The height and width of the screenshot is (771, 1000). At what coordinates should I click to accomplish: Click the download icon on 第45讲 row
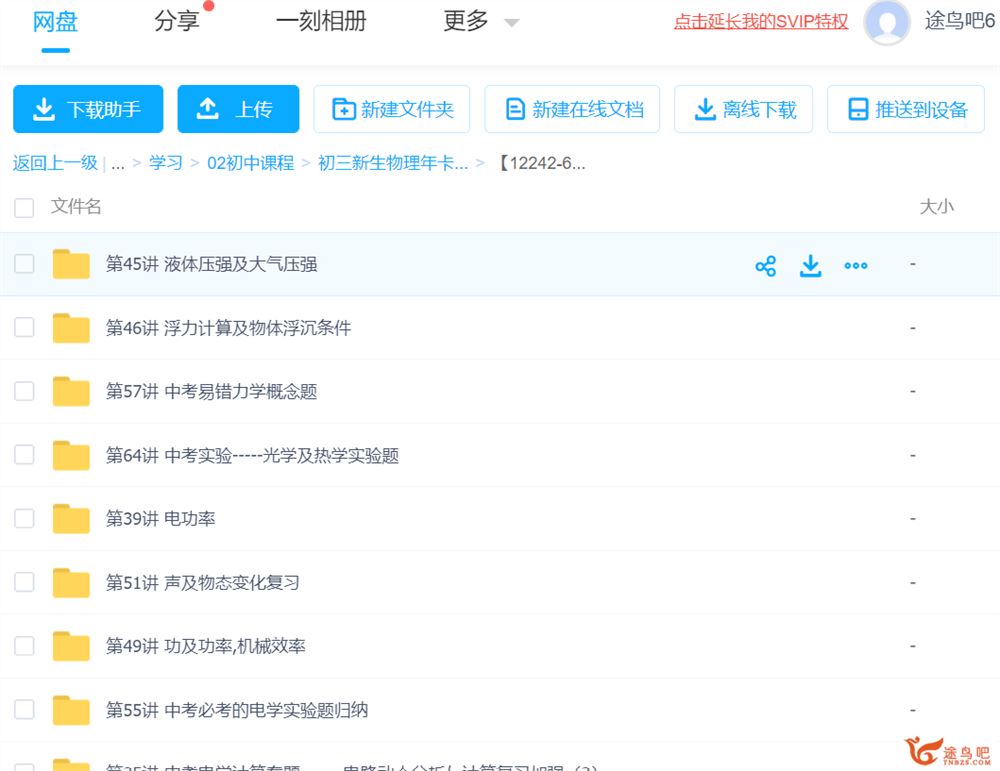point(810,265)
